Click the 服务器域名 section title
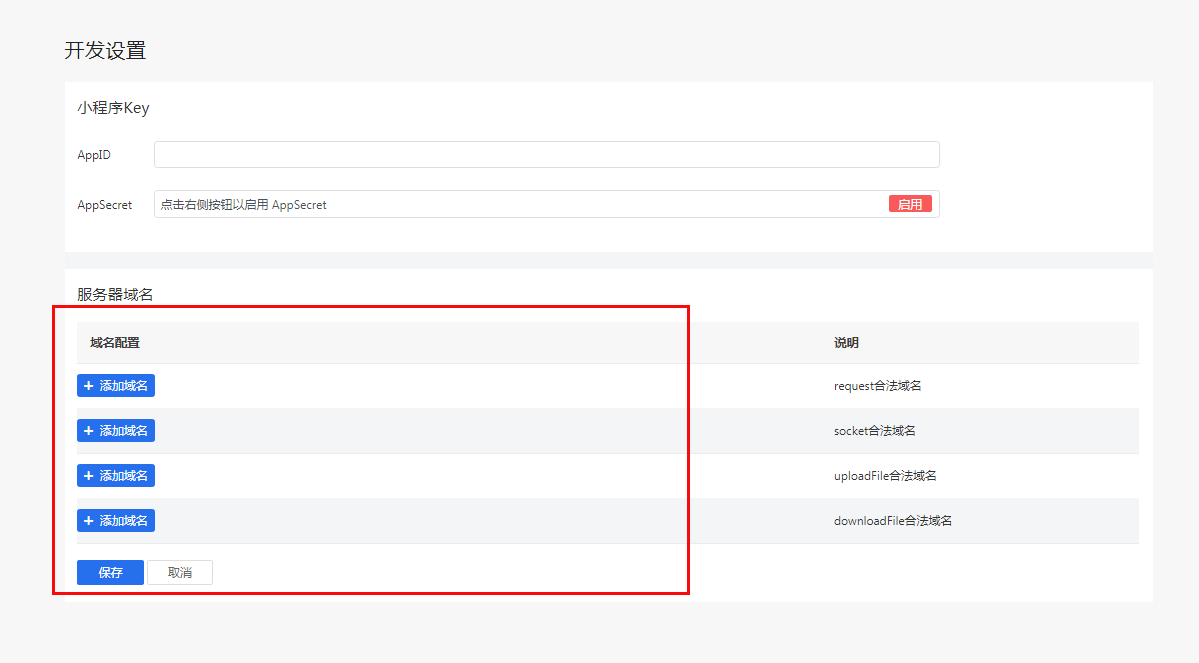The image size is (1199, 663). pyautogui.click(x=115, y=294)
